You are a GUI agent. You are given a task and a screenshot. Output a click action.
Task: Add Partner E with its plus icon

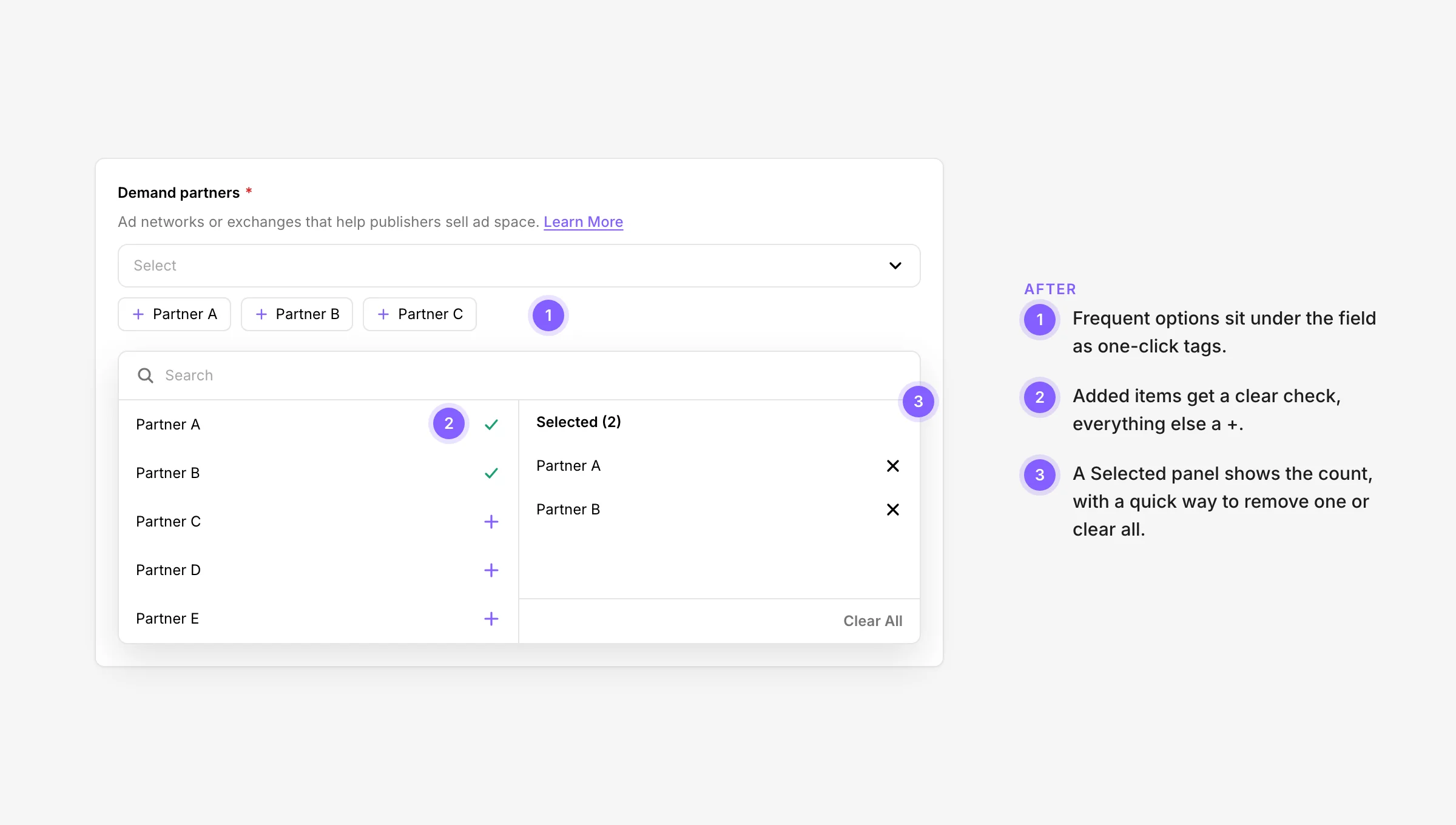click(x=491, y=619)
